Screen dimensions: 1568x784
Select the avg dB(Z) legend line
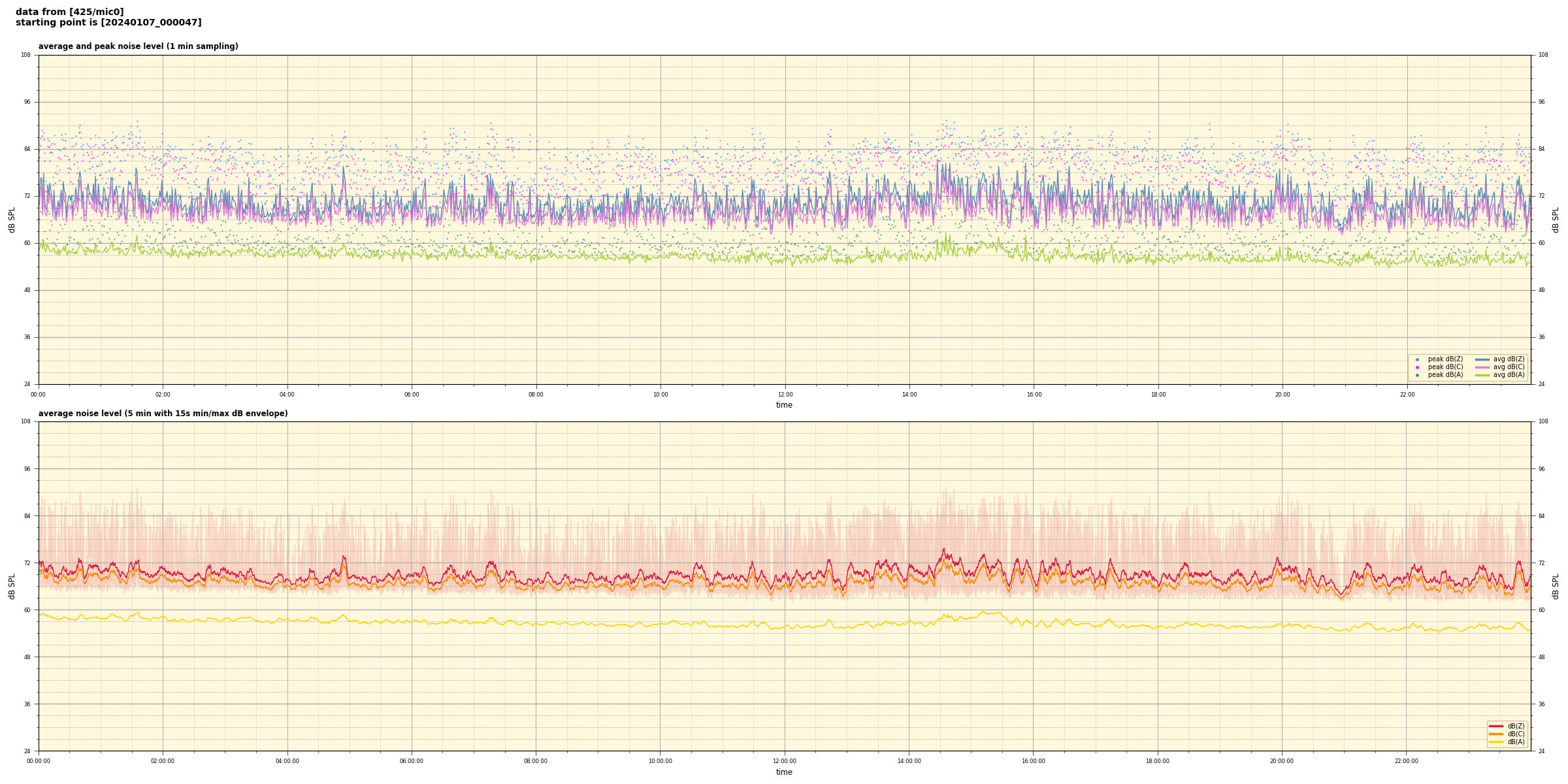coord(1482,359)
